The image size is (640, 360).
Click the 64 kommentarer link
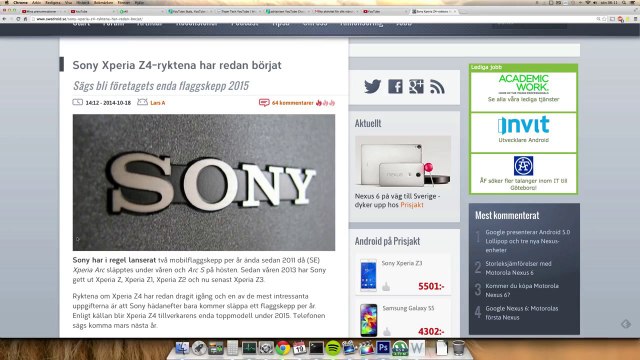[x=293, y=103]
